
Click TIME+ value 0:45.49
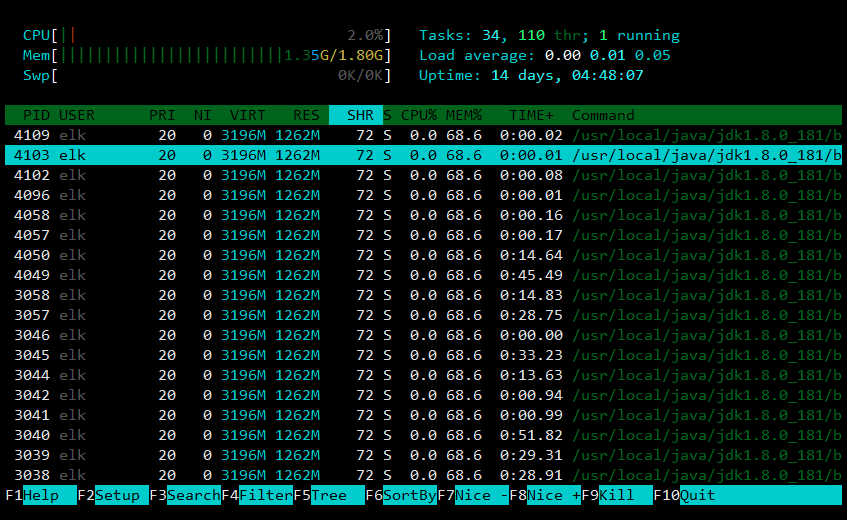532,275
